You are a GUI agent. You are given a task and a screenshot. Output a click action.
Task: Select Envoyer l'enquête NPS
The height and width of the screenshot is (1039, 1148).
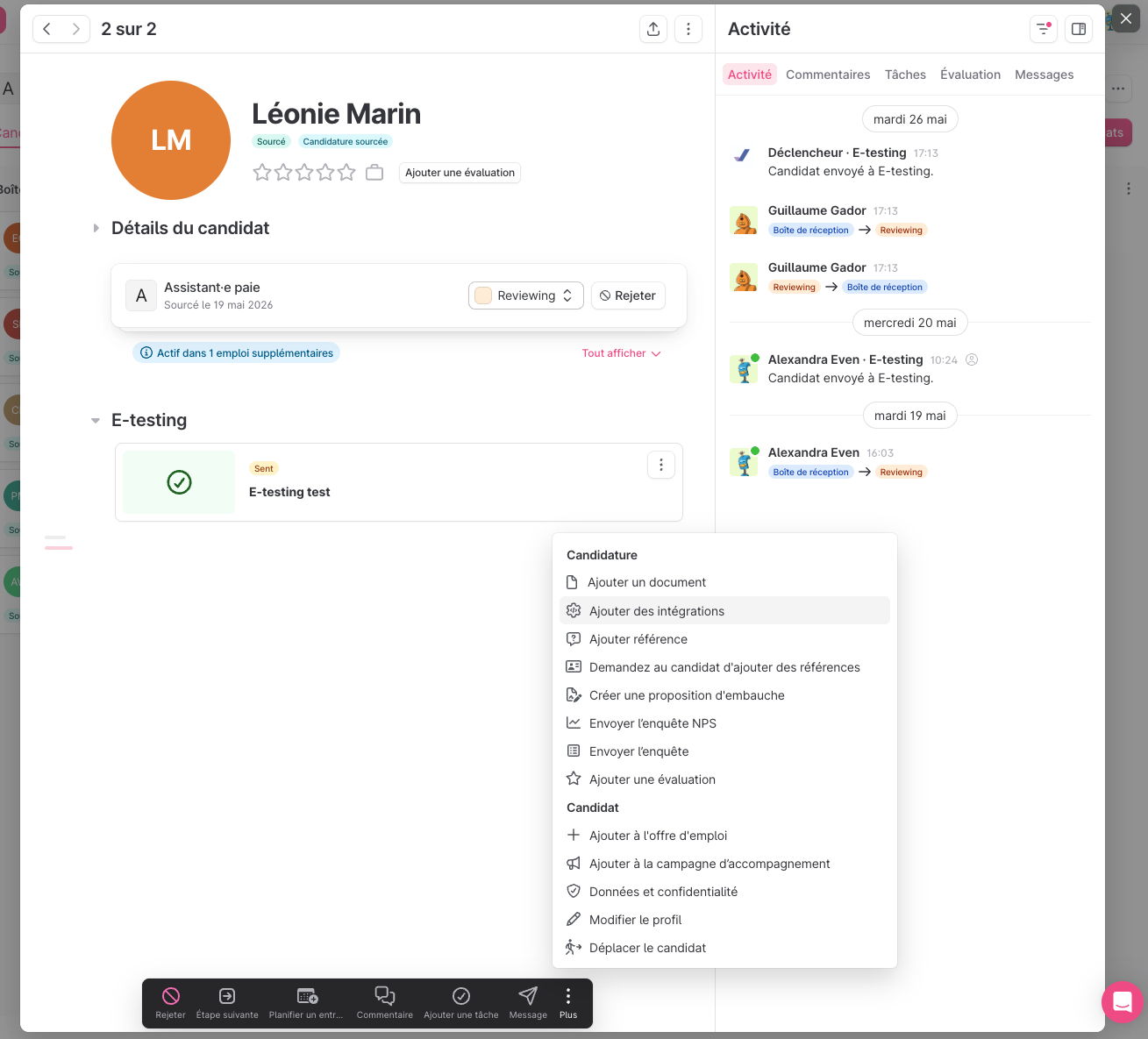pyautogui.click(x=724, y=723)
